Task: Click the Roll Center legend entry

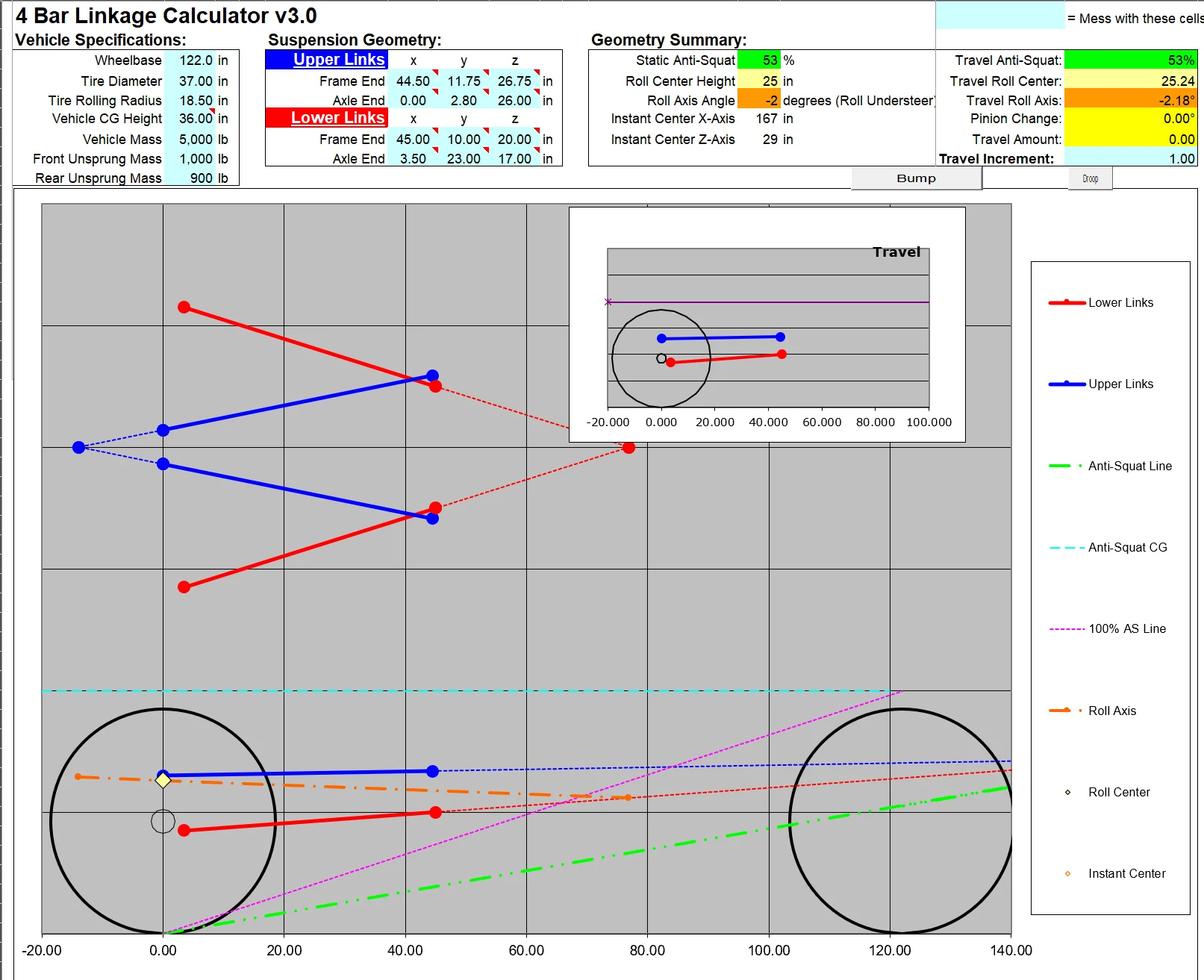Action: (x=1108, y=792)
